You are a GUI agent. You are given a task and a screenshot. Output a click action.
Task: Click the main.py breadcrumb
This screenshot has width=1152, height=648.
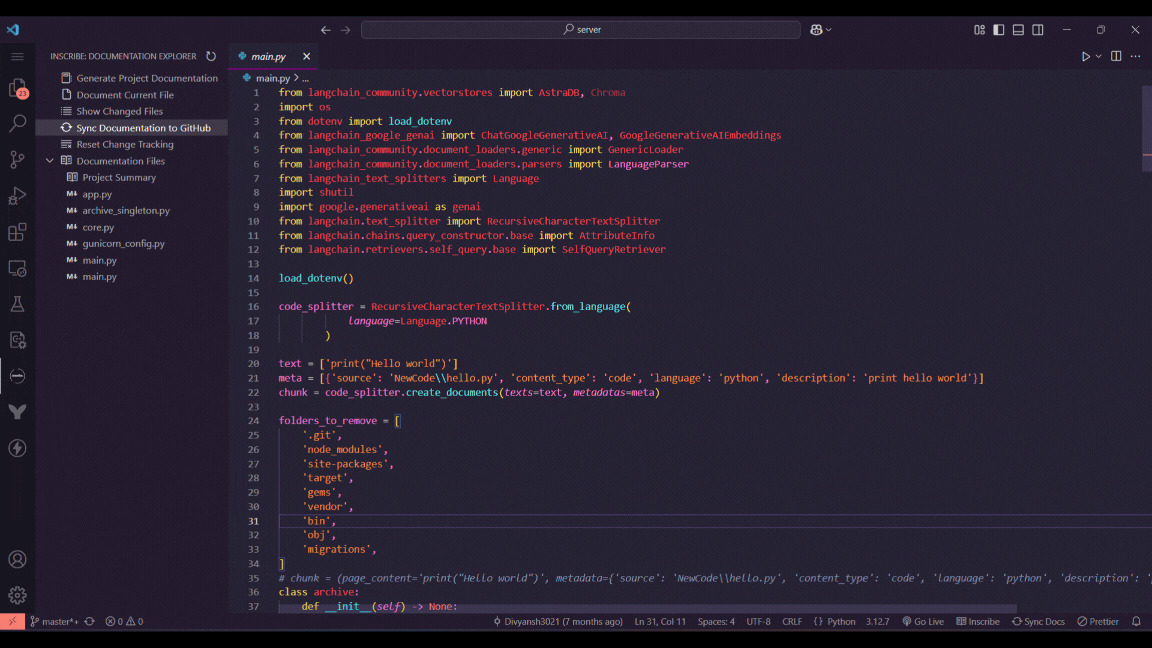[273, 78]
